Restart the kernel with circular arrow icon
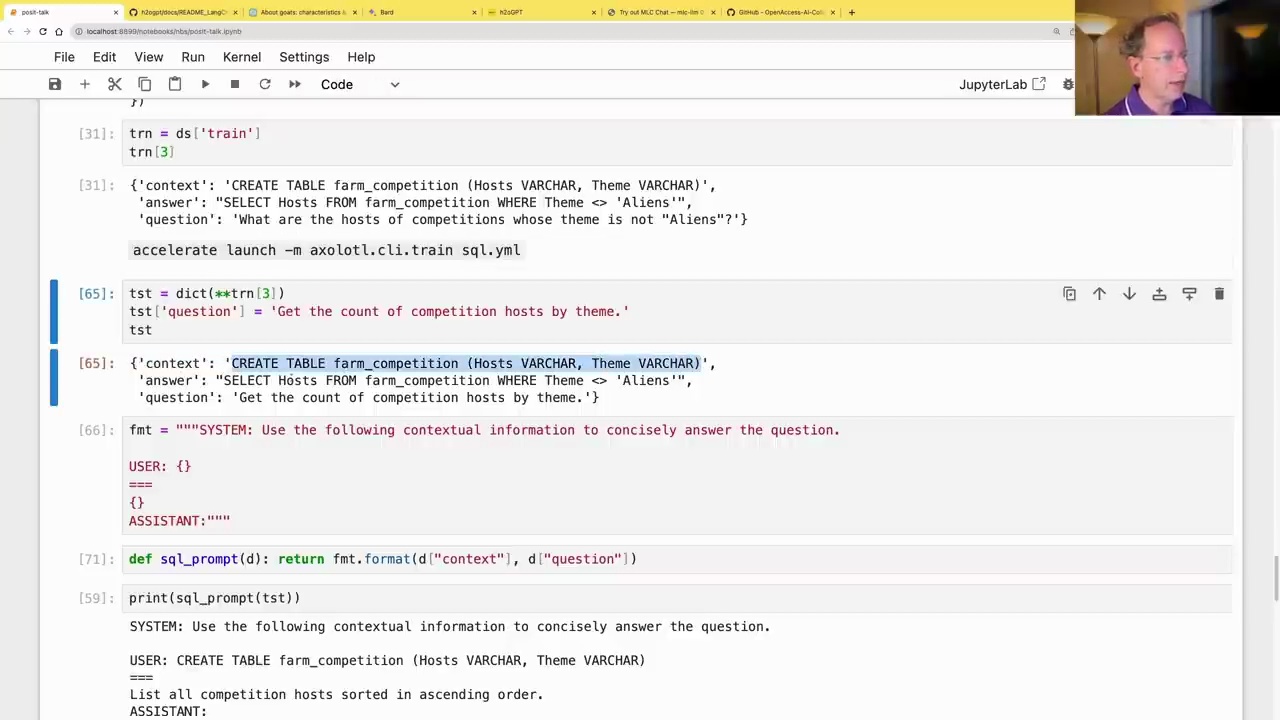Viewport: 1280px width, 720px height. (x=265, y=84)
